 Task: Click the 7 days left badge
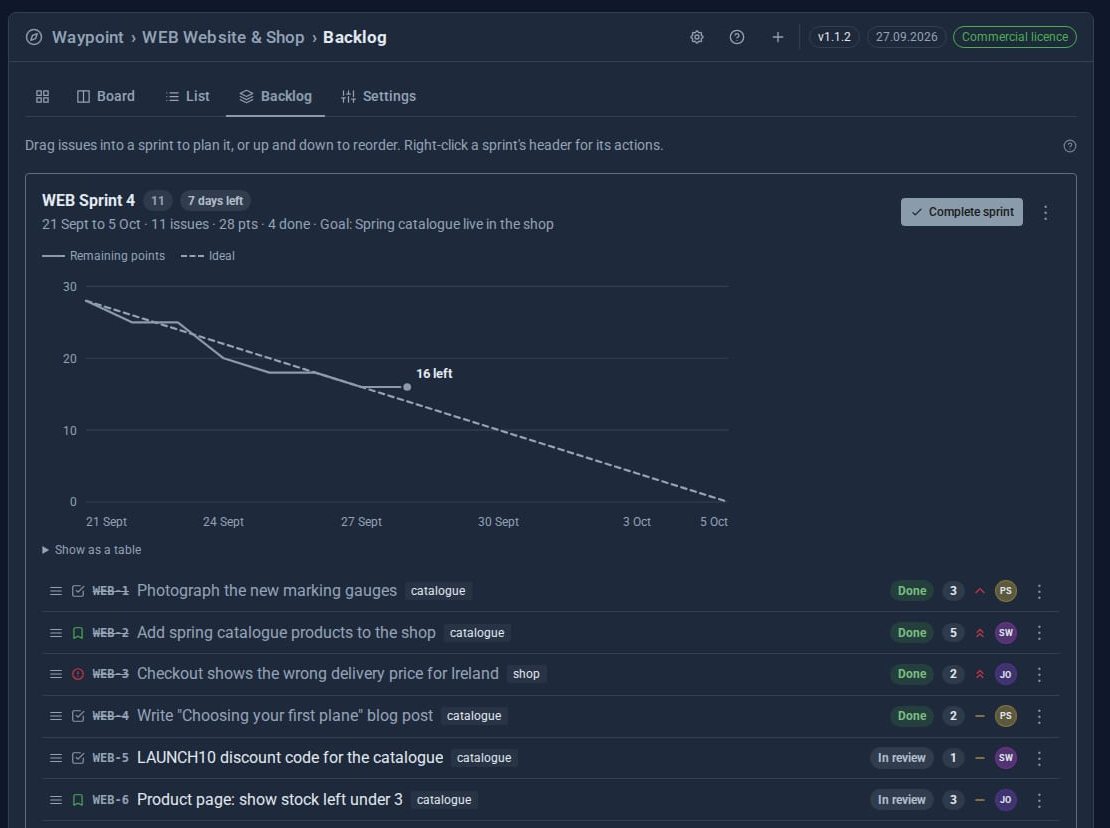[x=215, y=201]
